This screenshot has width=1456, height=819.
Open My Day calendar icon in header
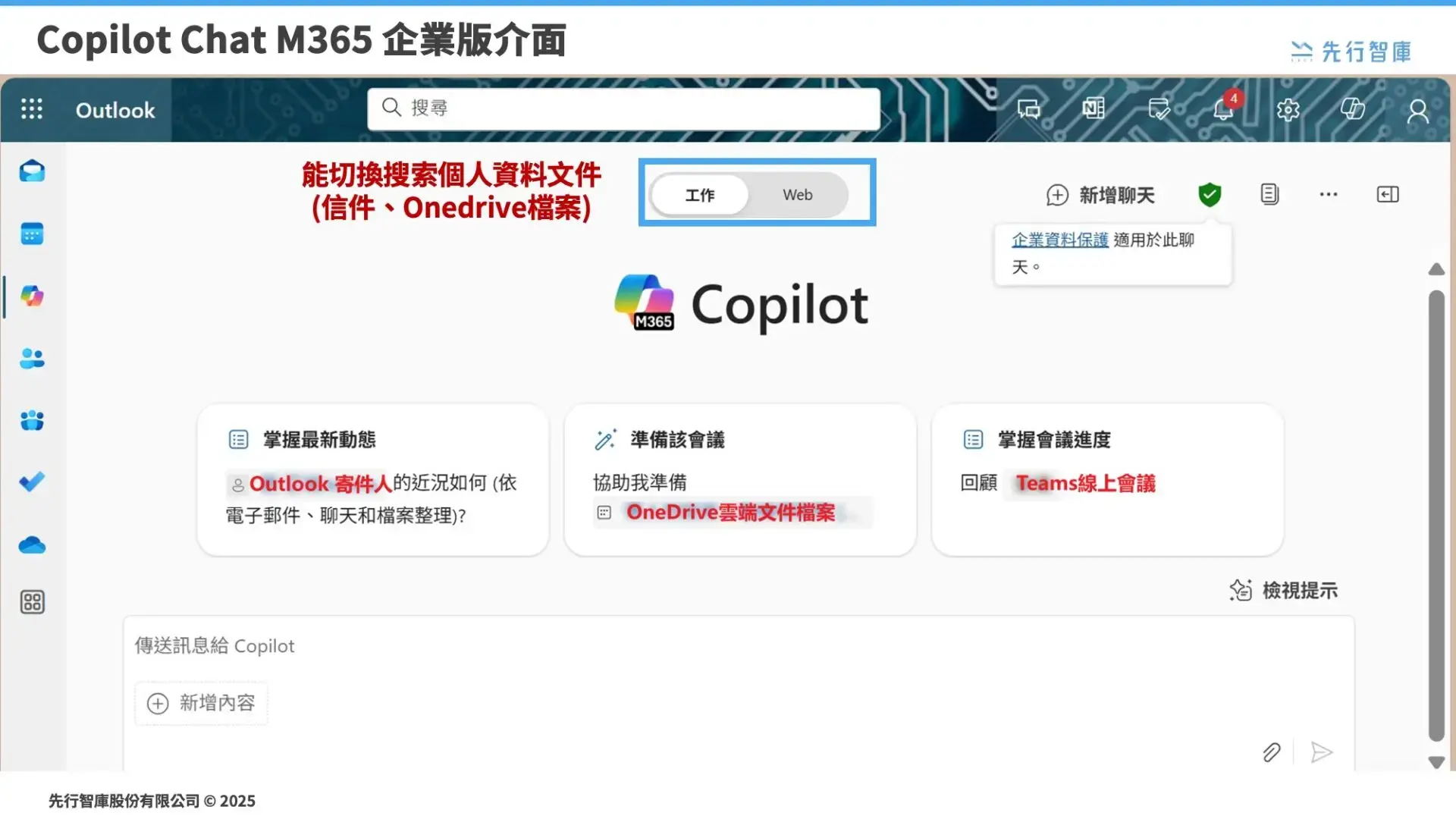coord(1159,110)
